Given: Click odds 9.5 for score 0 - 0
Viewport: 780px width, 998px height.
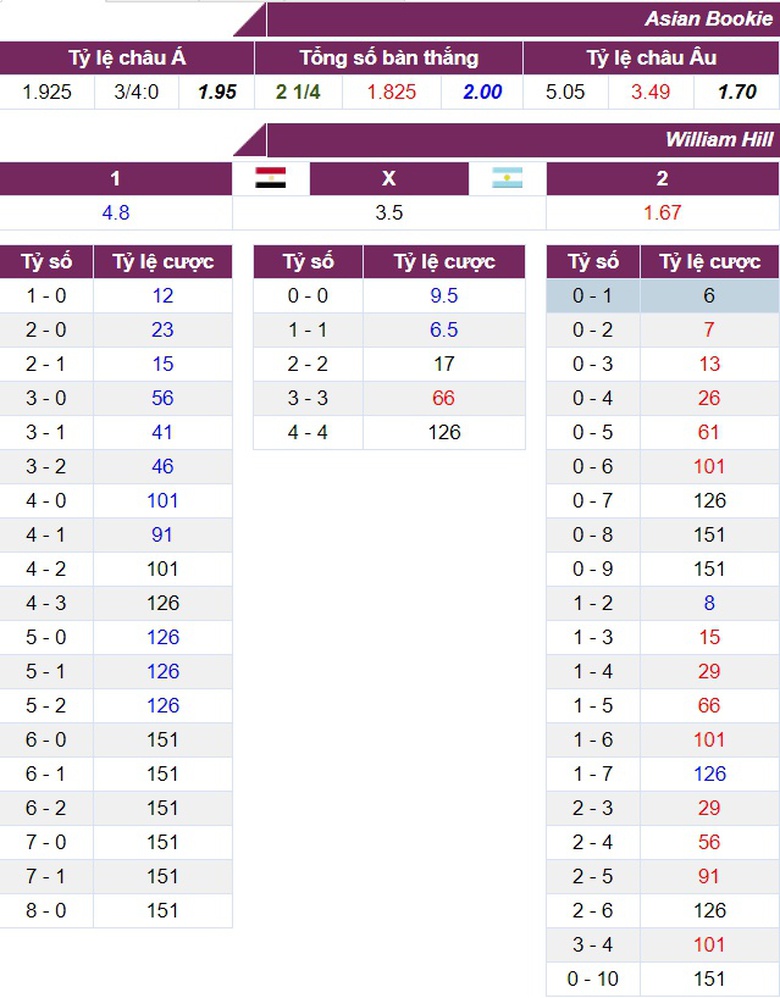Looking at the screenshot, I should pyautogui.click(x=444, y=296).
